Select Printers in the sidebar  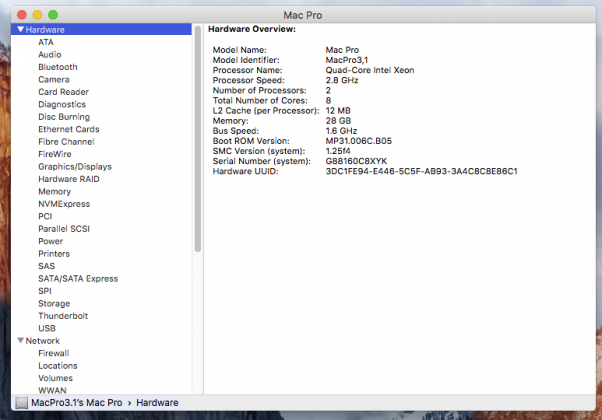[x=54, y=254]
